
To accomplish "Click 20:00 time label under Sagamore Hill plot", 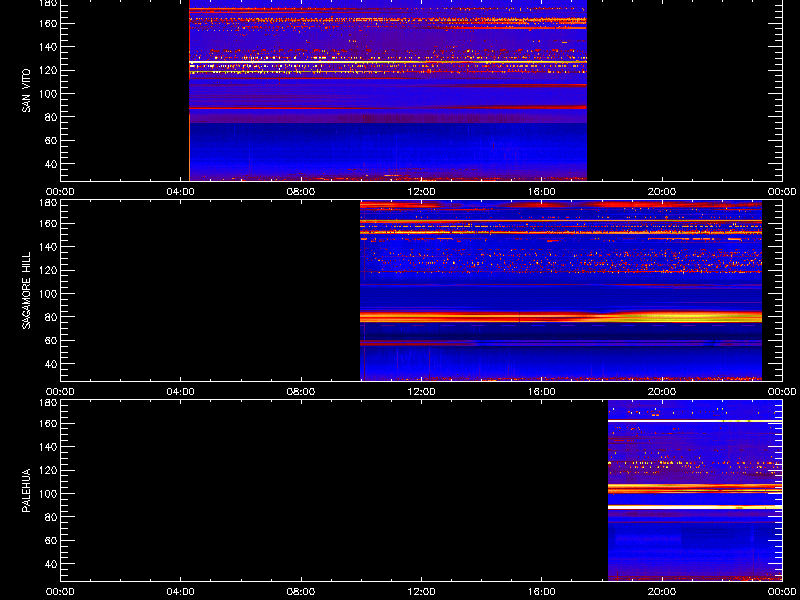I will point(662,392).
